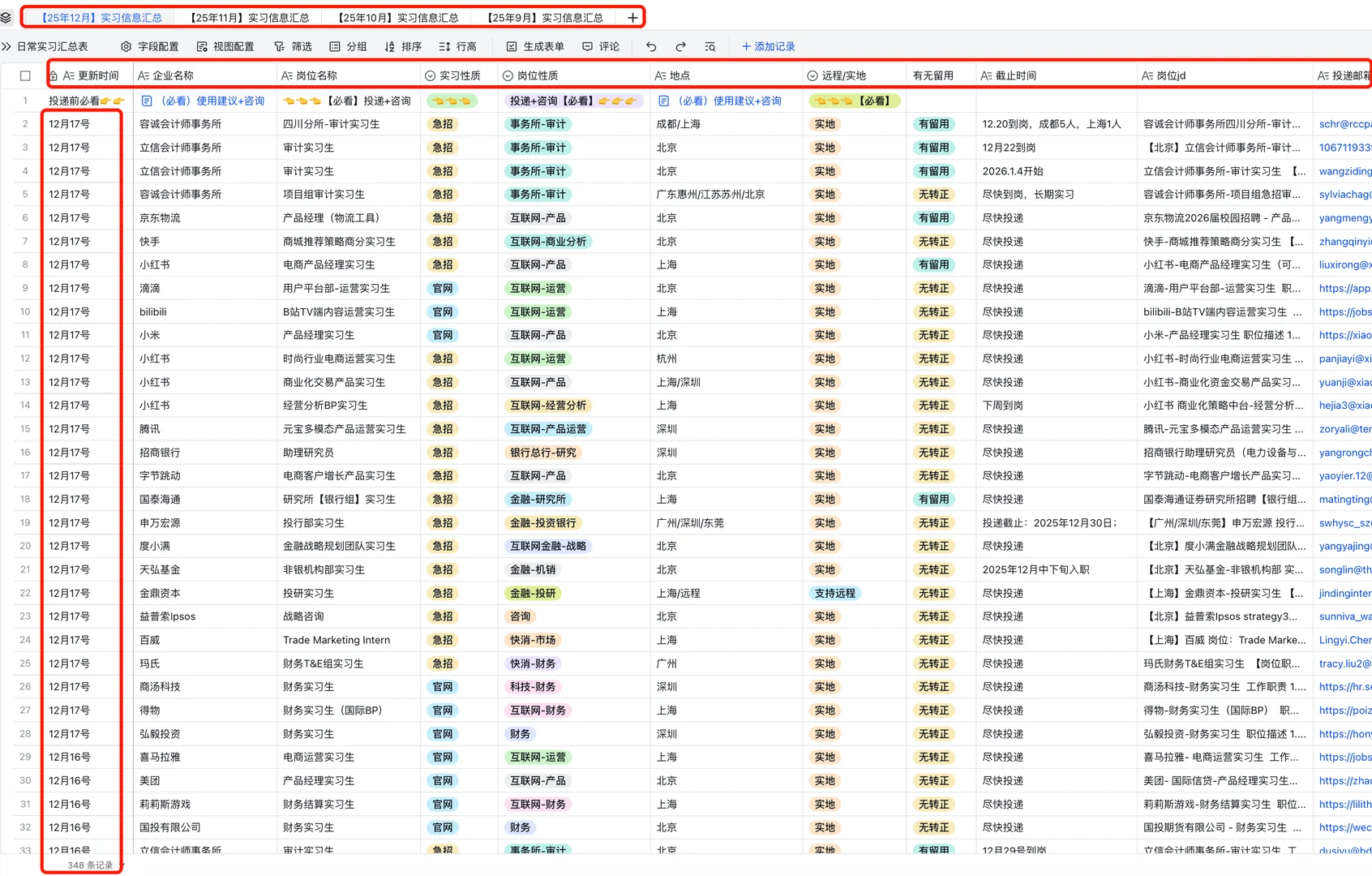Click cell 莉莉斯游戏 company name

(205, 805)
